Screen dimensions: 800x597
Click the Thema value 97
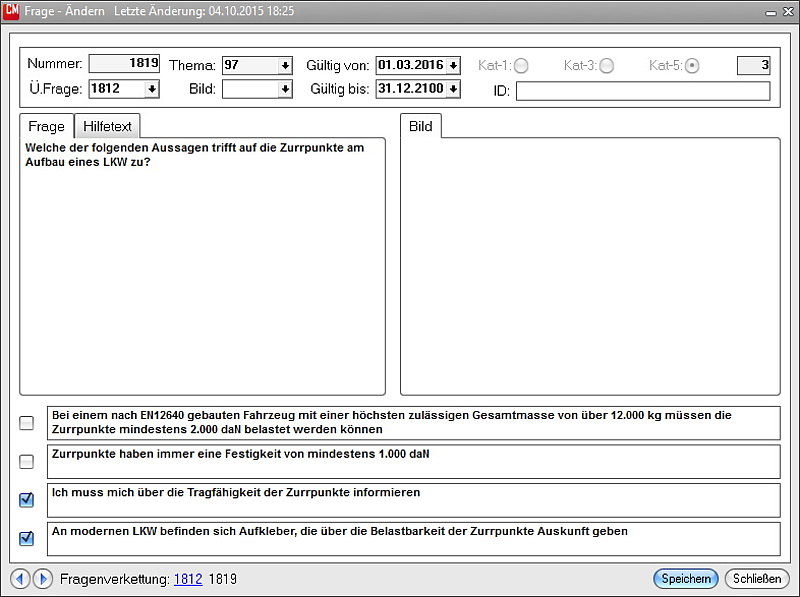click(x=231, y=65)
